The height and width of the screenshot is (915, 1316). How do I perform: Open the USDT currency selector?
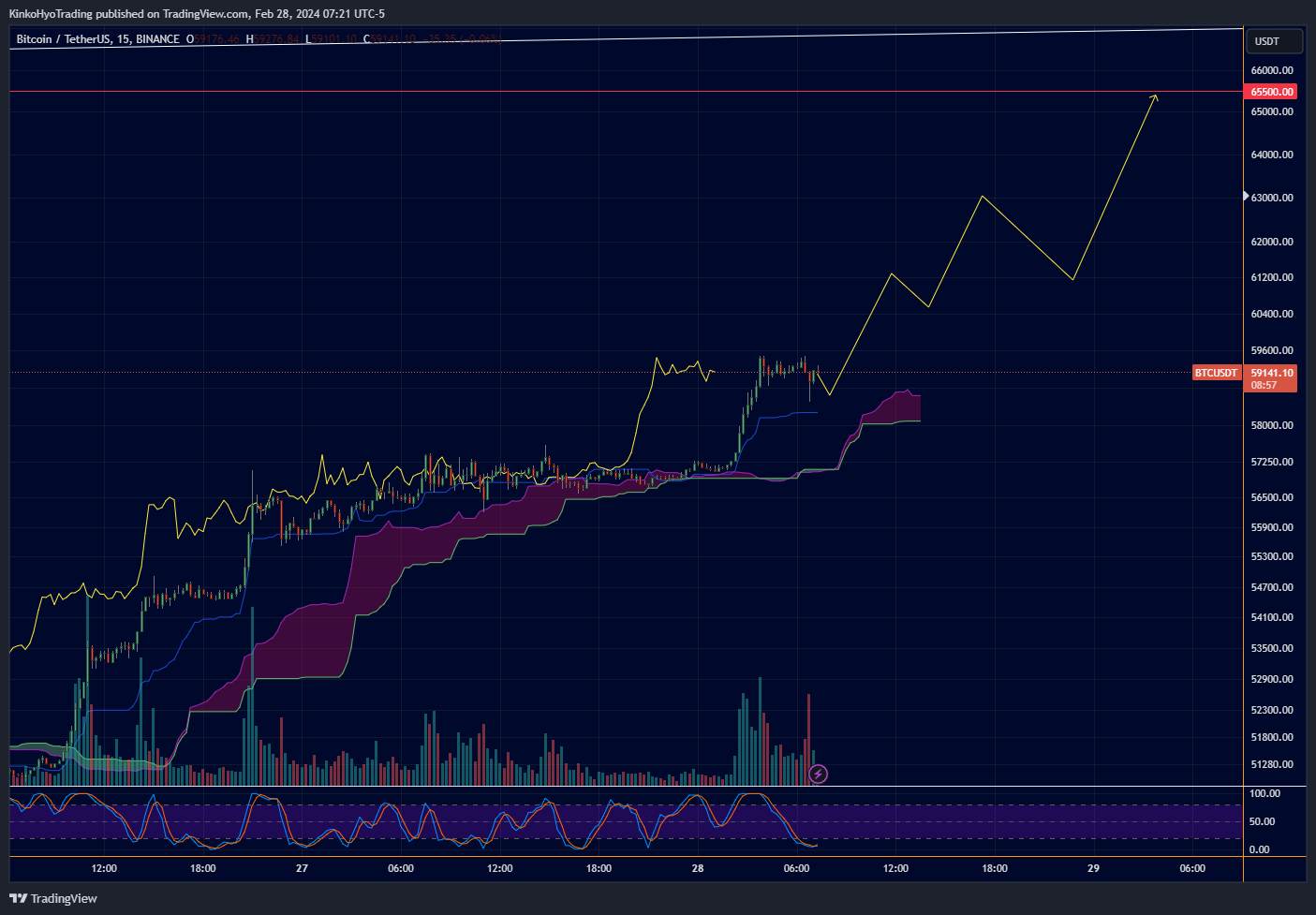point(1275,41)
